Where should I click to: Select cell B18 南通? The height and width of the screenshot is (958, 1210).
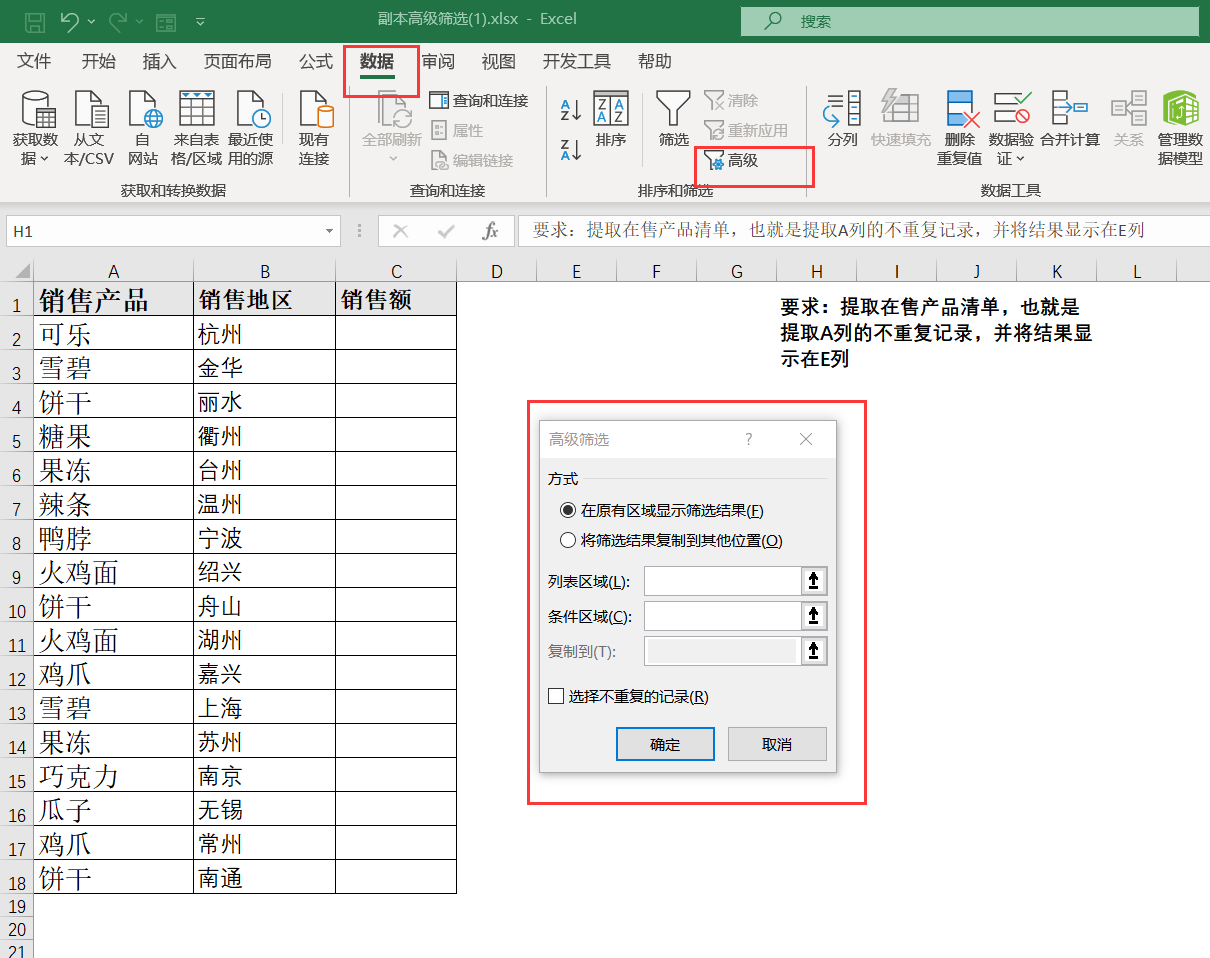(x=264, y=877)
